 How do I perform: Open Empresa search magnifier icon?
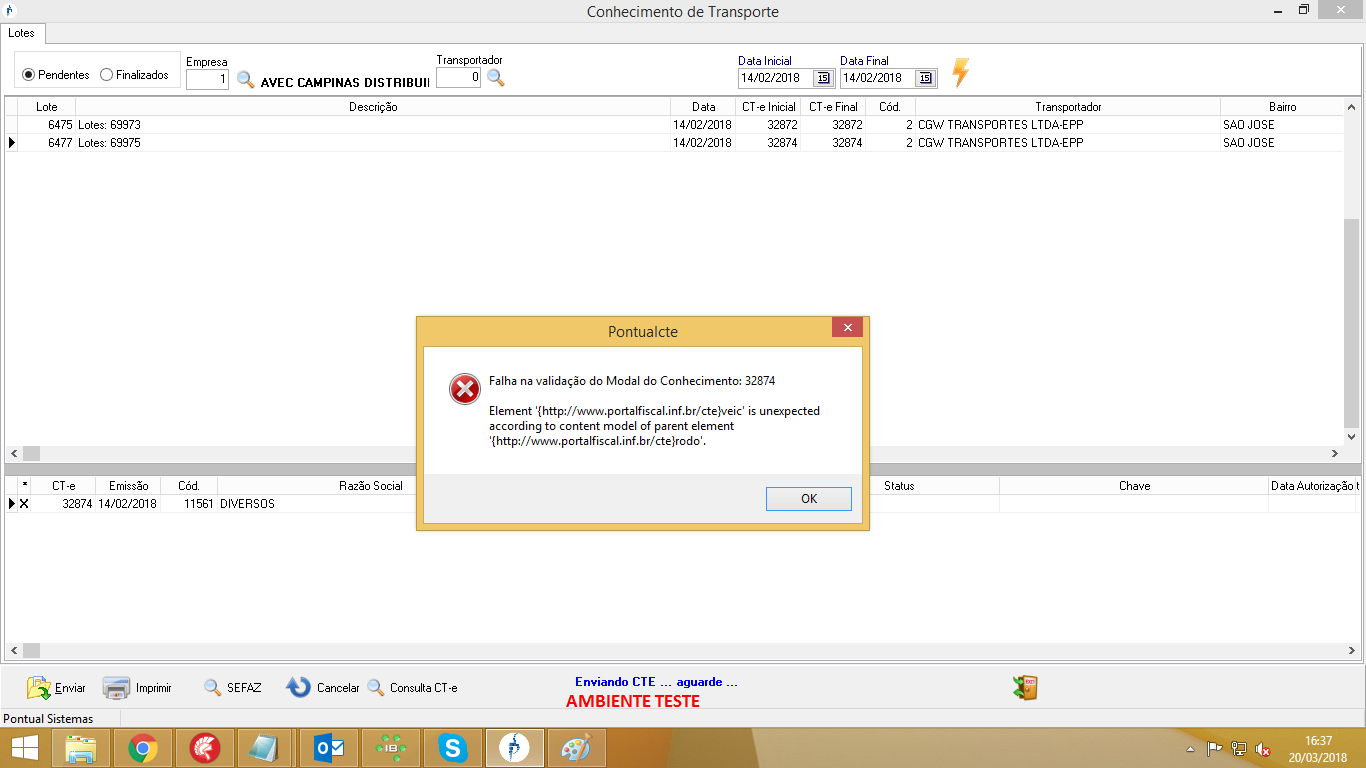[x=246, y=79]
